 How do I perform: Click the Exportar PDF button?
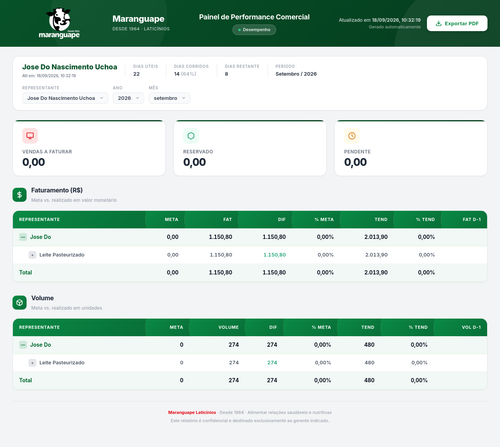point(457,23)
